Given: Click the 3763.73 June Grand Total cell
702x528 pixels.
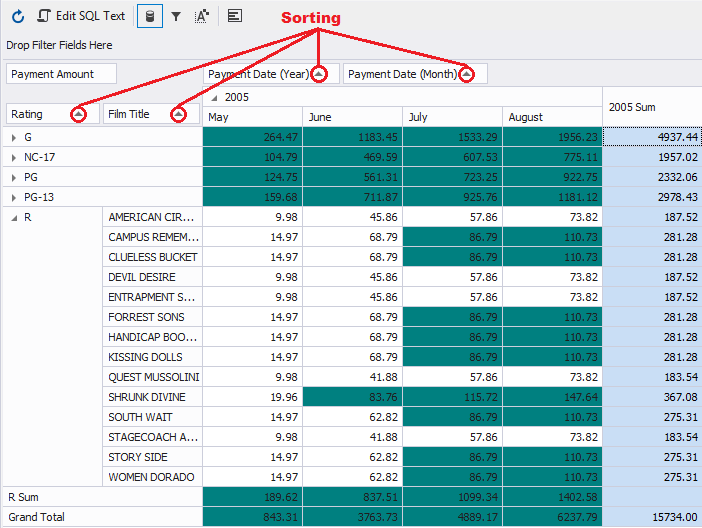Looking at the screenshot, I should click(x=353, y=517).
